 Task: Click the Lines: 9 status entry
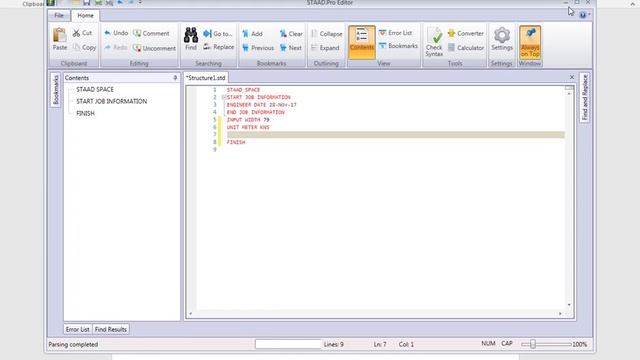coord(333,344)
